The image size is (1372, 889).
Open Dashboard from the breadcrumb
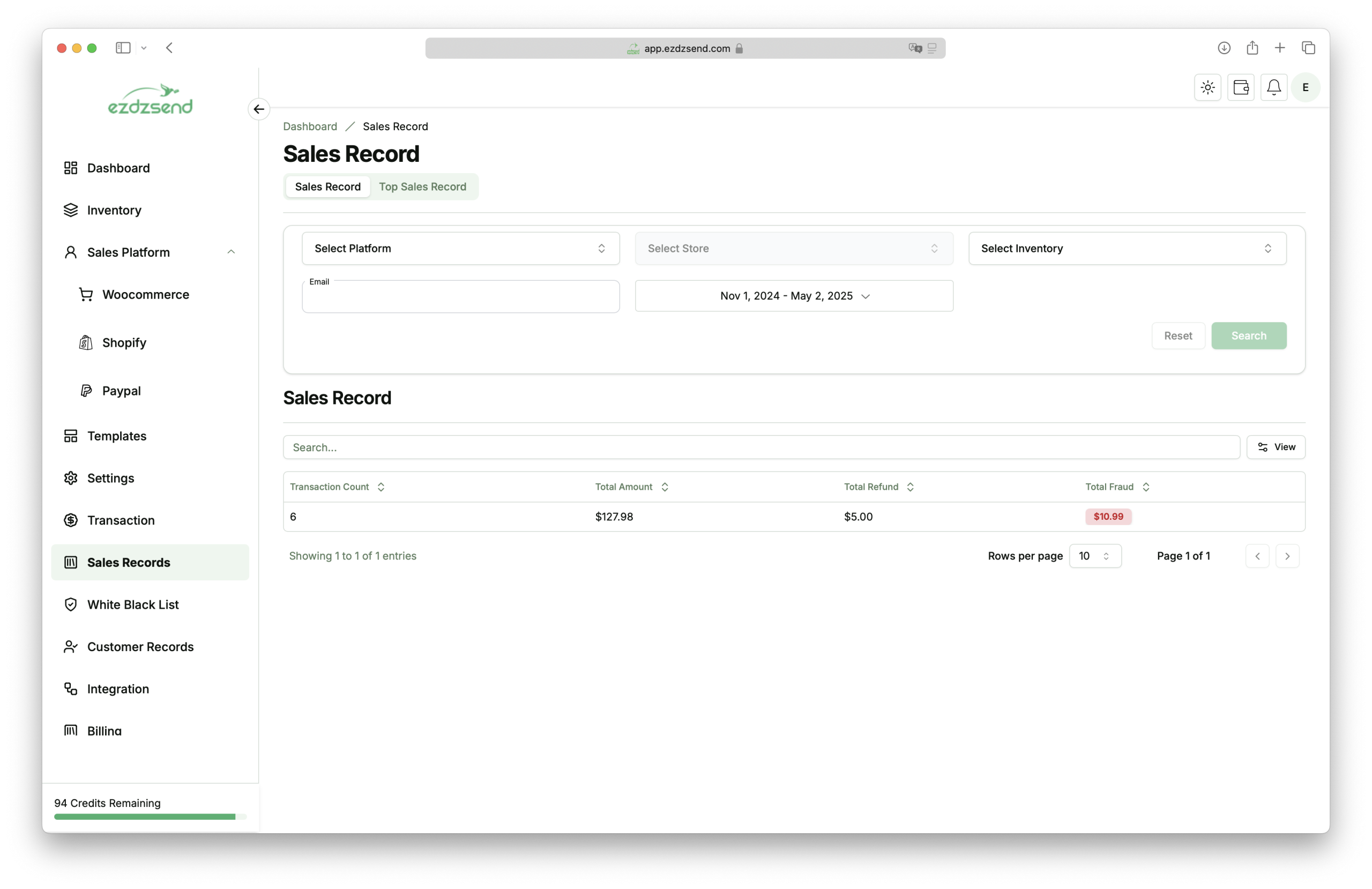(310, 126)
